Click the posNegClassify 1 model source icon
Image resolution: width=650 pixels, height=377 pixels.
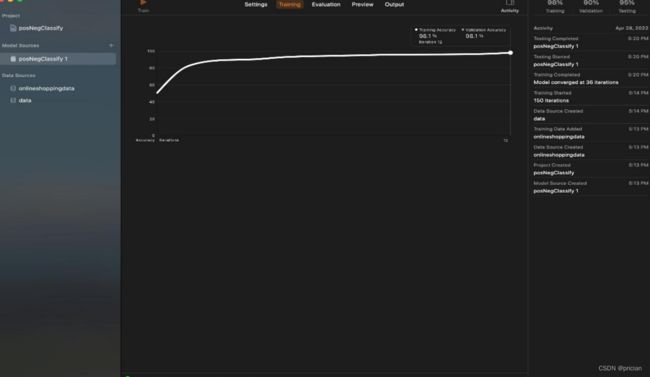coord(13,59)
